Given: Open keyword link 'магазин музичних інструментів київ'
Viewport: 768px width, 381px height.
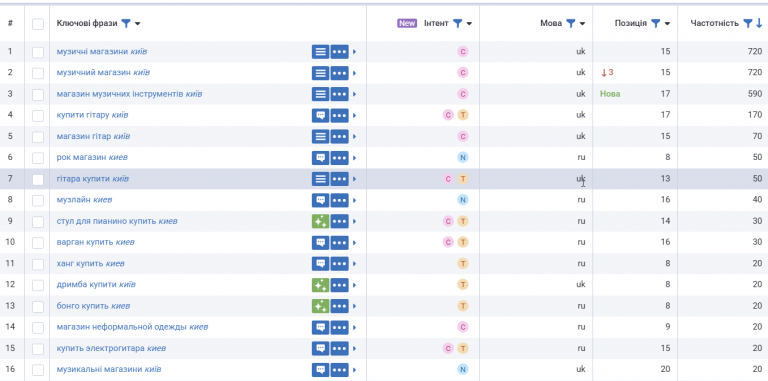Looking at the screenshot, I should (x=129, y=94).
